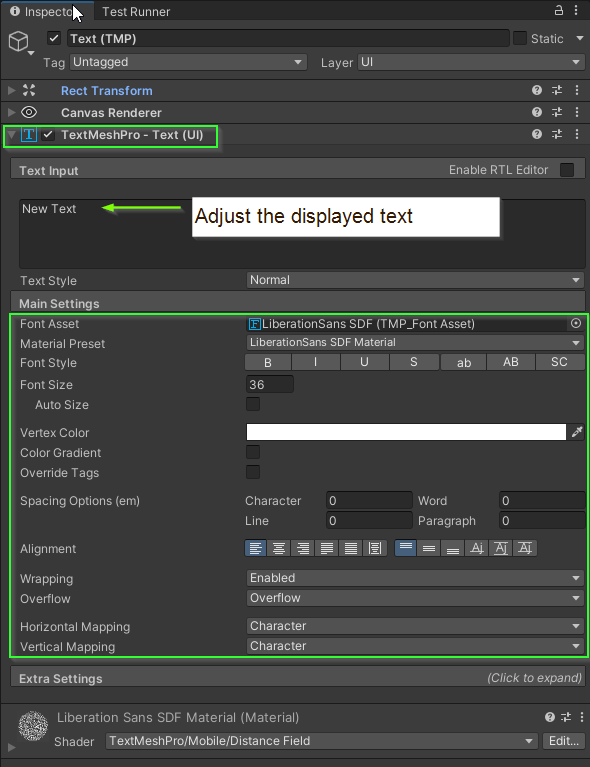Set horizontal alignment to Justified
Image resolution: width=590 pixels, height=767 pixels.
point(327,548)
